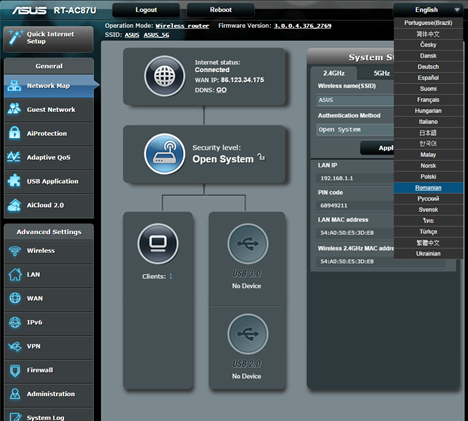Image resolution: width=468 pixels, height=421 pixels.
Task: Click the System Log notepad icon
Action: click(15, 417)
